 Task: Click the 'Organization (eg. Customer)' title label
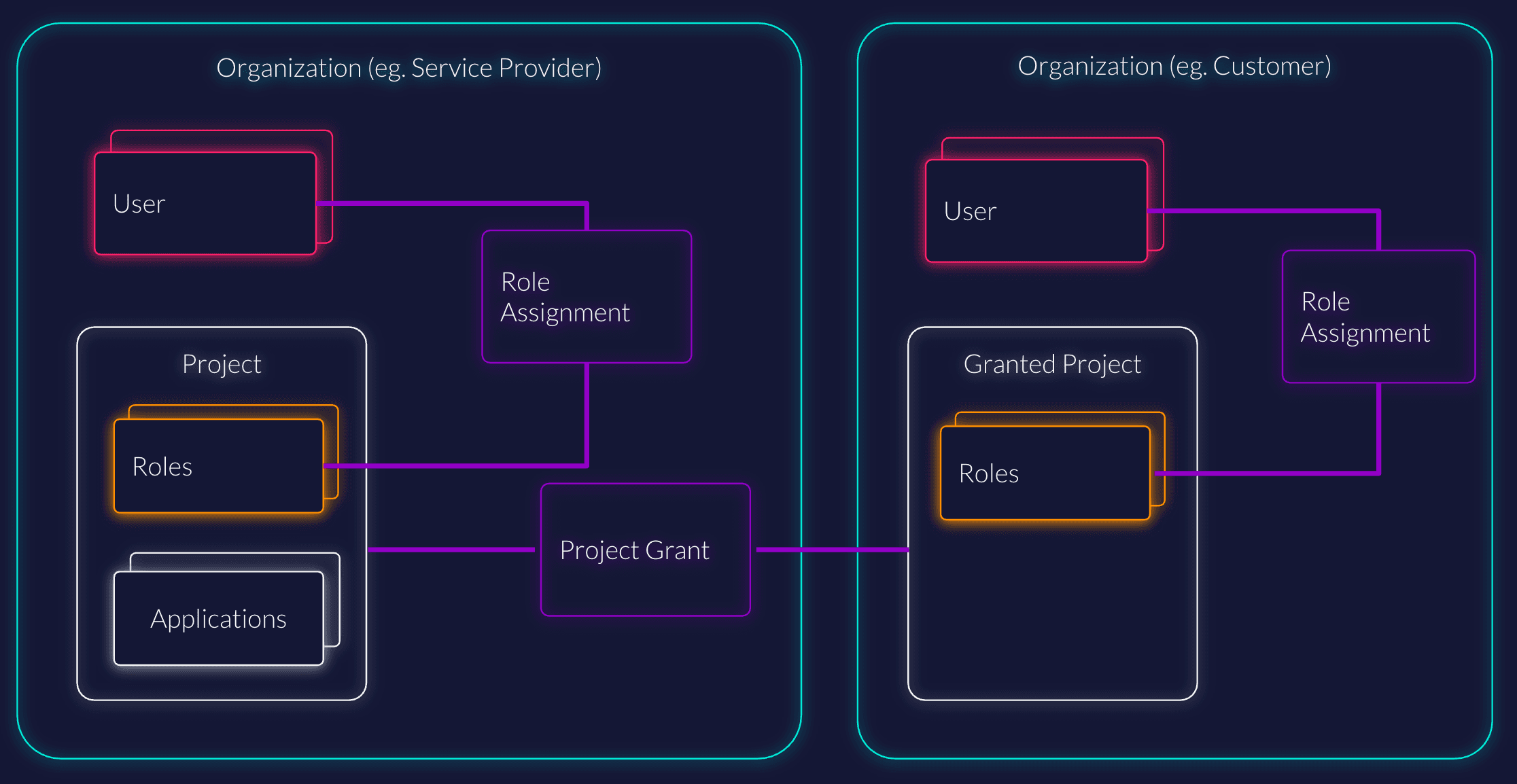tap(1174, 65)
